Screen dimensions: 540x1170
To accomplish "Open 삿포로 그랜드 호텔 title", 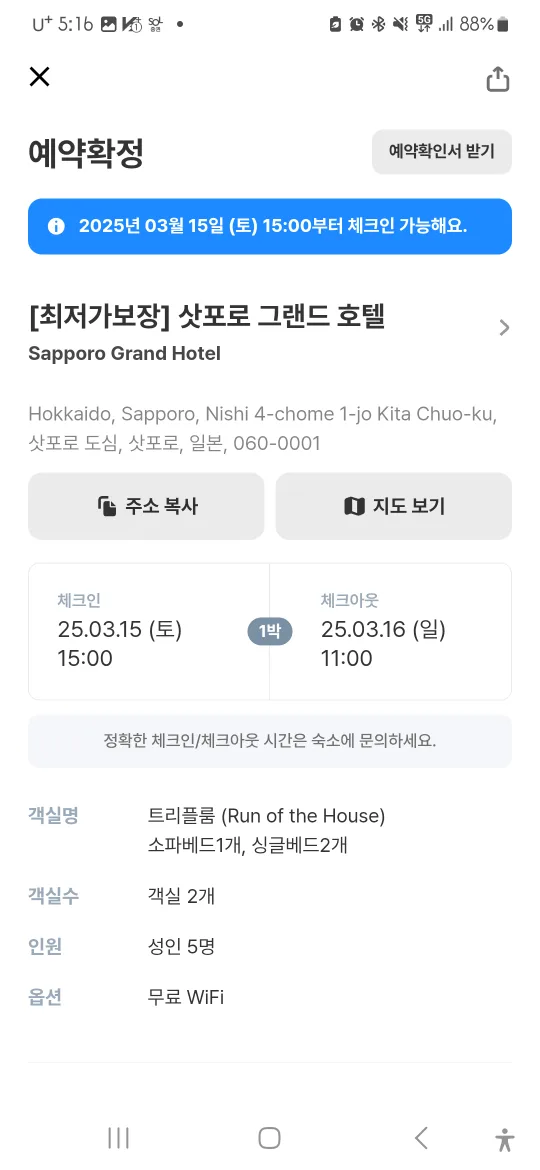I will [207, 318].
